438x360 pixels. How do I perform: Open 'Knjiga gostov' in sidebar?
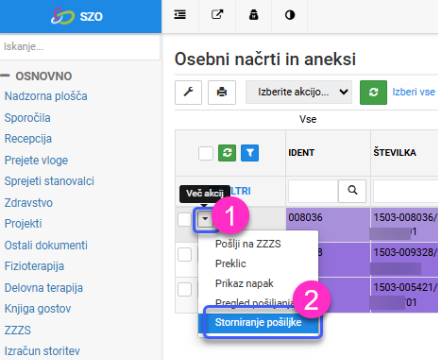[x=38, y=309]
